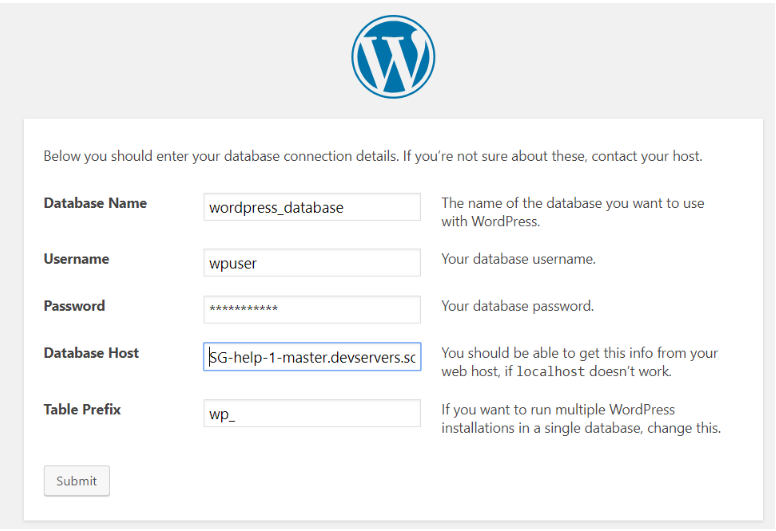
Task: Click the 'If you want to run multiple' description
Action: pyautogui.click(x=581, y=419)
